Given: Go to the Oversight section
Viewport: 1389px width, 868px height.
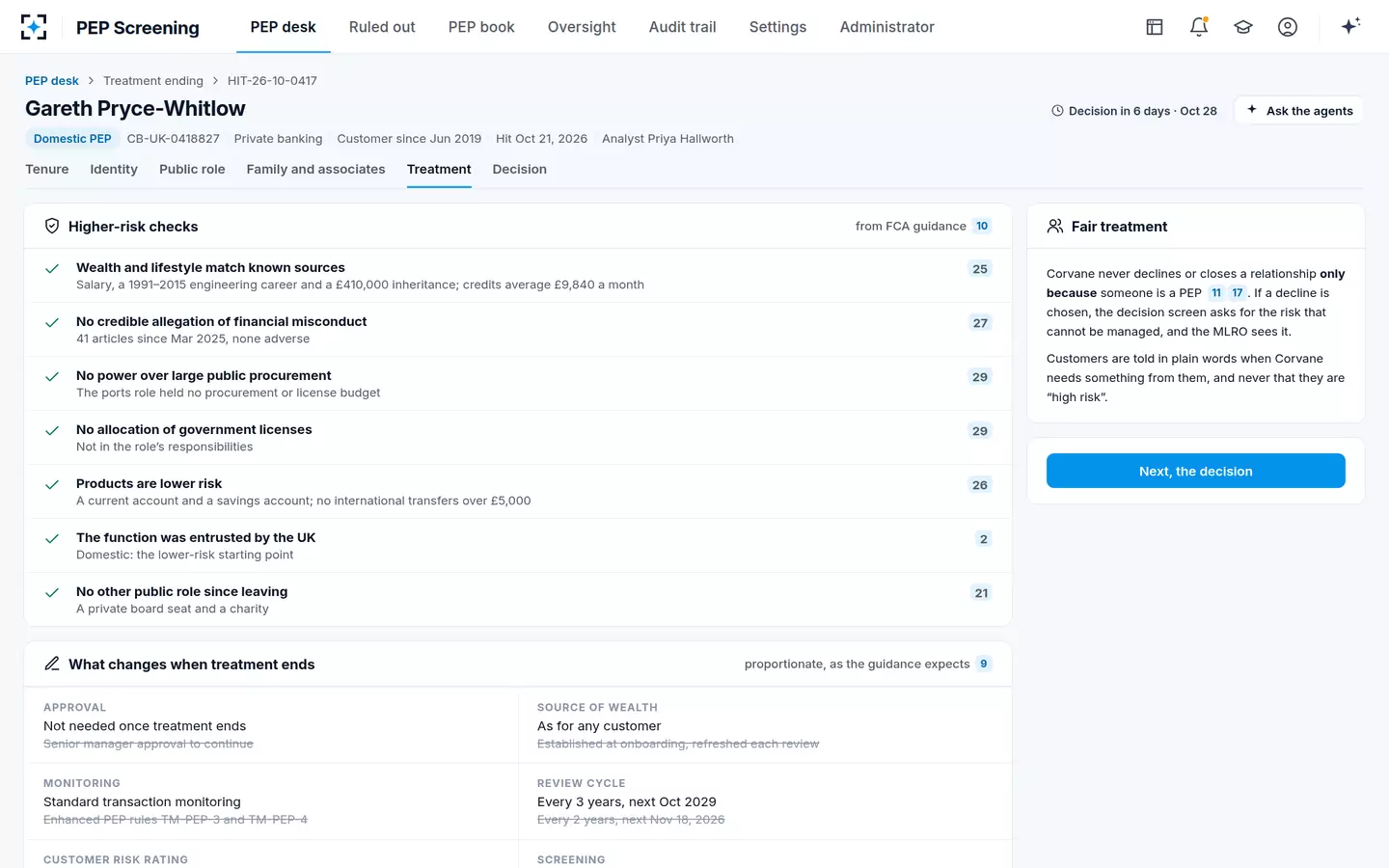Looking at the screenshot, I should [582, 27].
